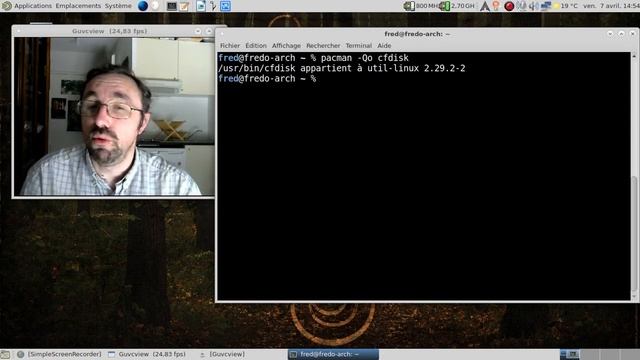This screenshot has width=640, height=360.
Task: Click the Guvcview window title bar
Action: (109, 31)
